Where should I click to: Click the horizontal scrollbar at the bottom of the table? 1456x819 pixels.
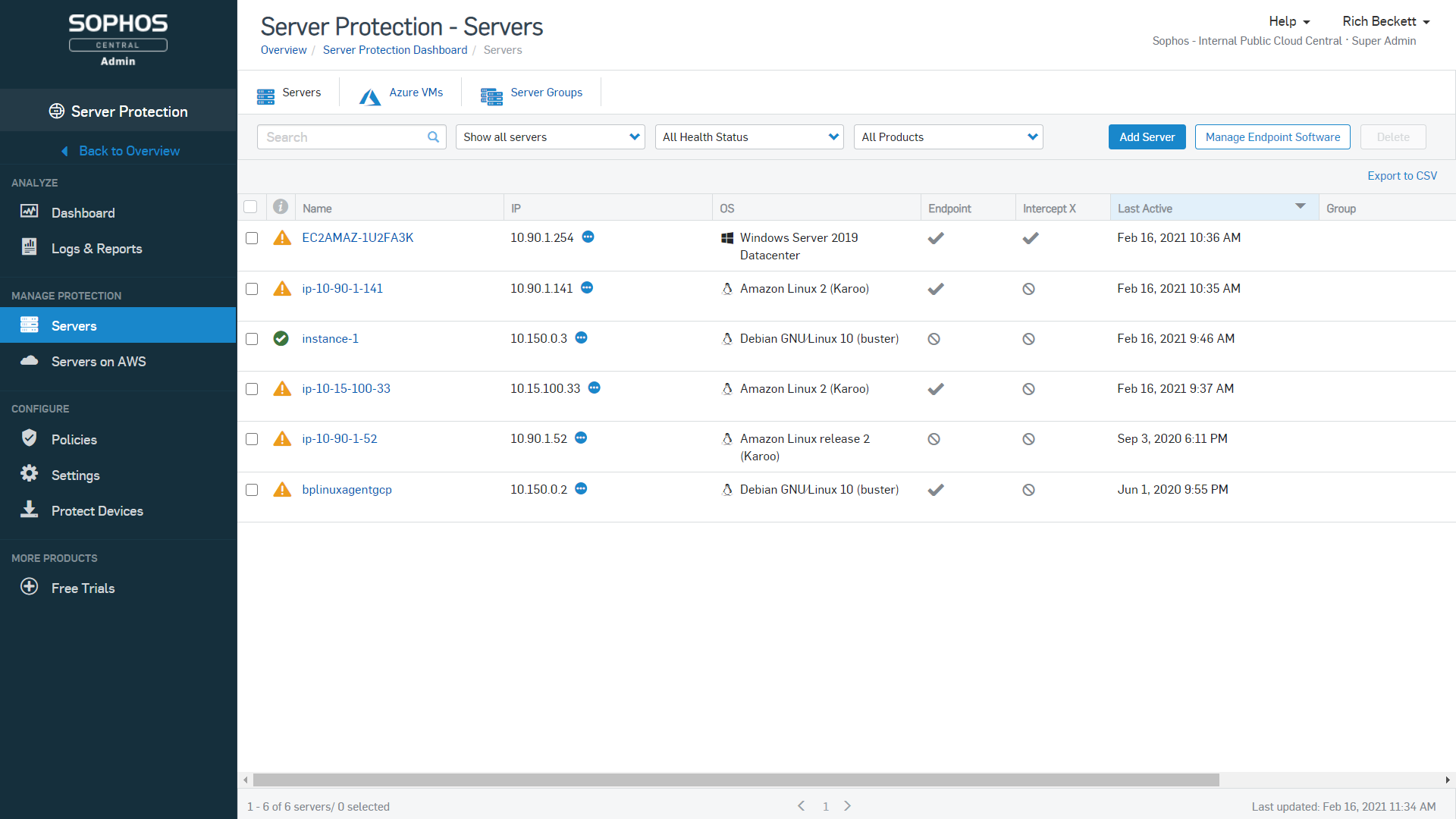click(736, 780)
